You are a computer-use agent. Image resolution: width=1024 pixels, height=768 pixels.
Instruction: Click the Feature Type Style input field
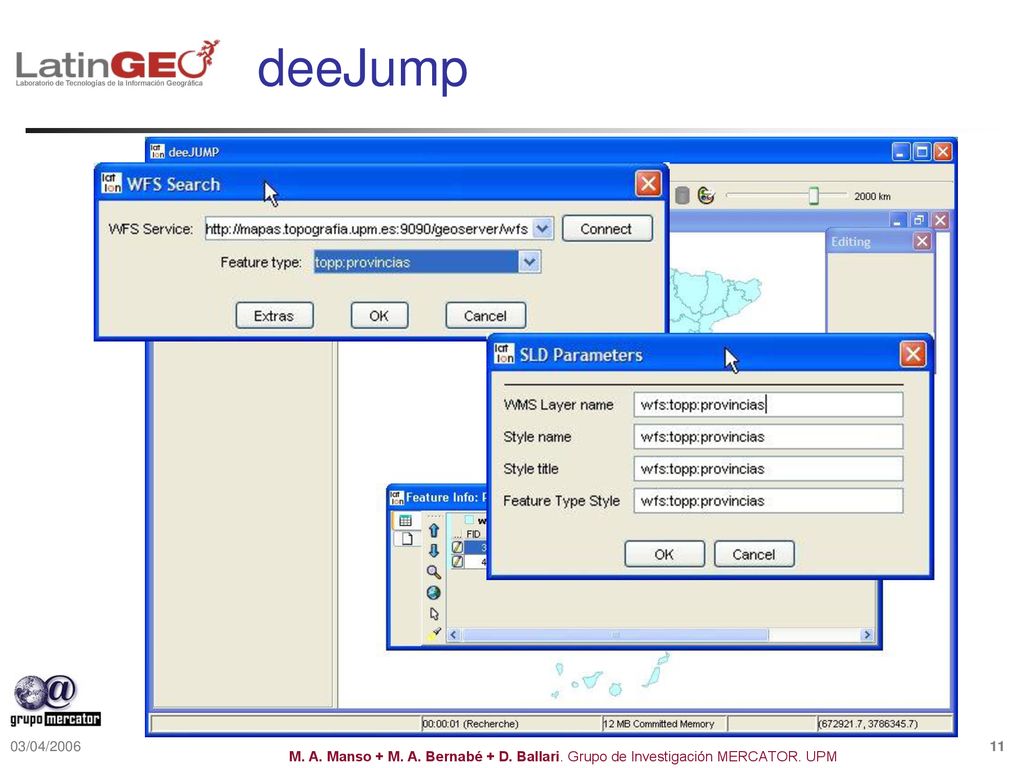point(768,501)
